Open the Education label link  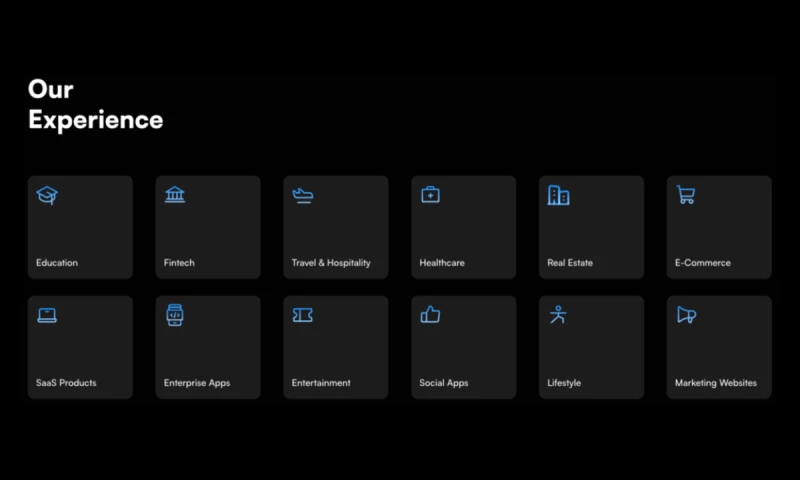pyautogui.click(x=57, y=263)
